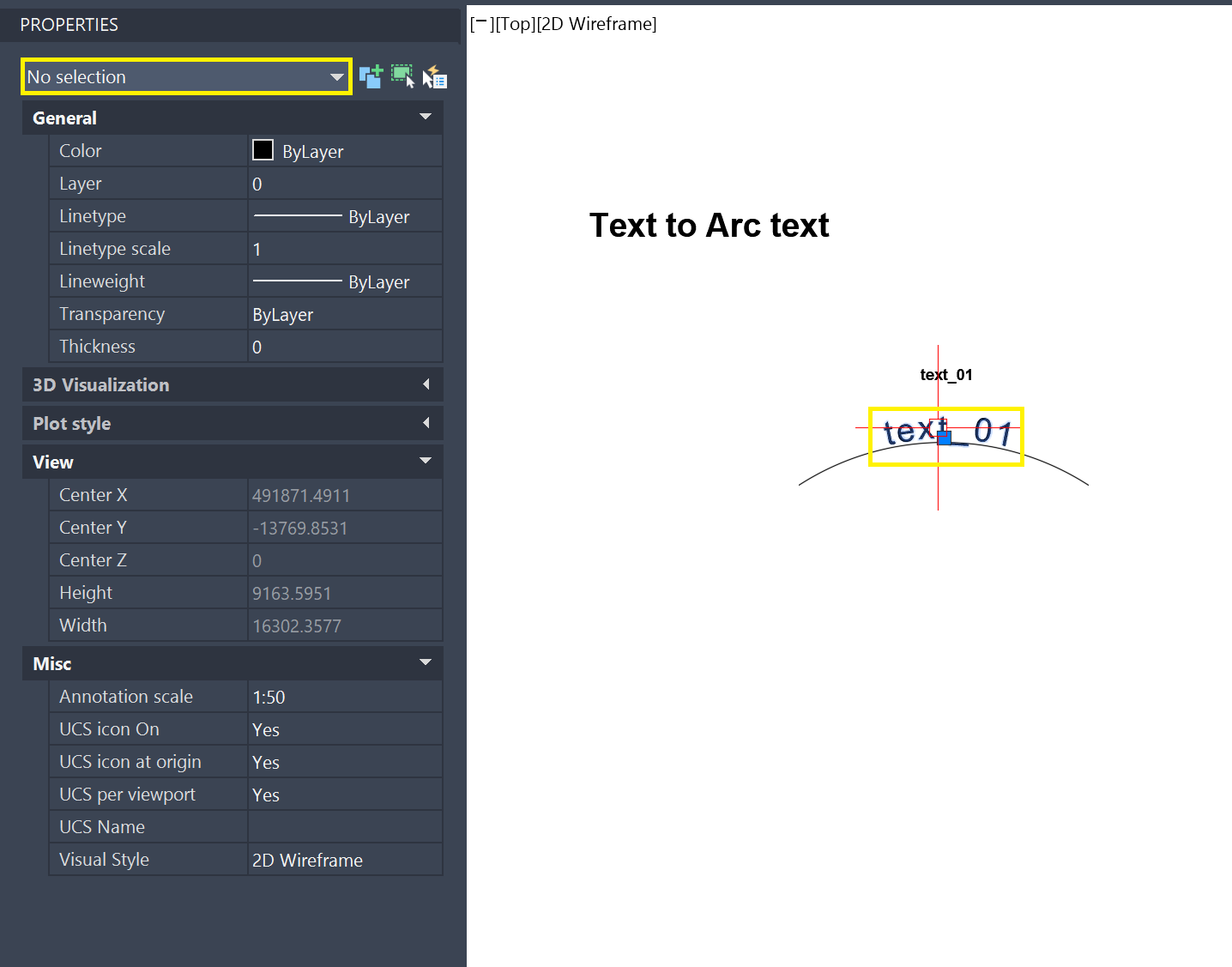
Task: Click the Width value 16302.3577
Action: (345, 626)
